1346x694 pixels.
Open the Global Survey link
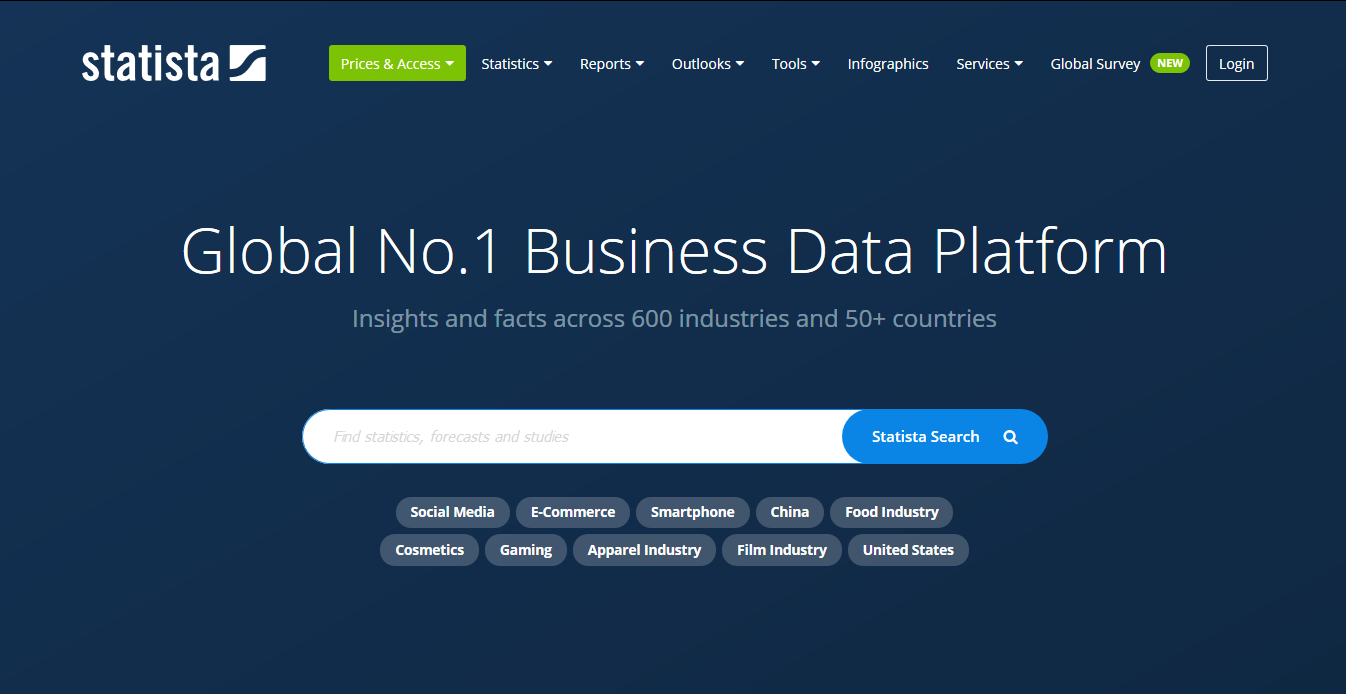pyautogui.click(x=1095, y=64)
